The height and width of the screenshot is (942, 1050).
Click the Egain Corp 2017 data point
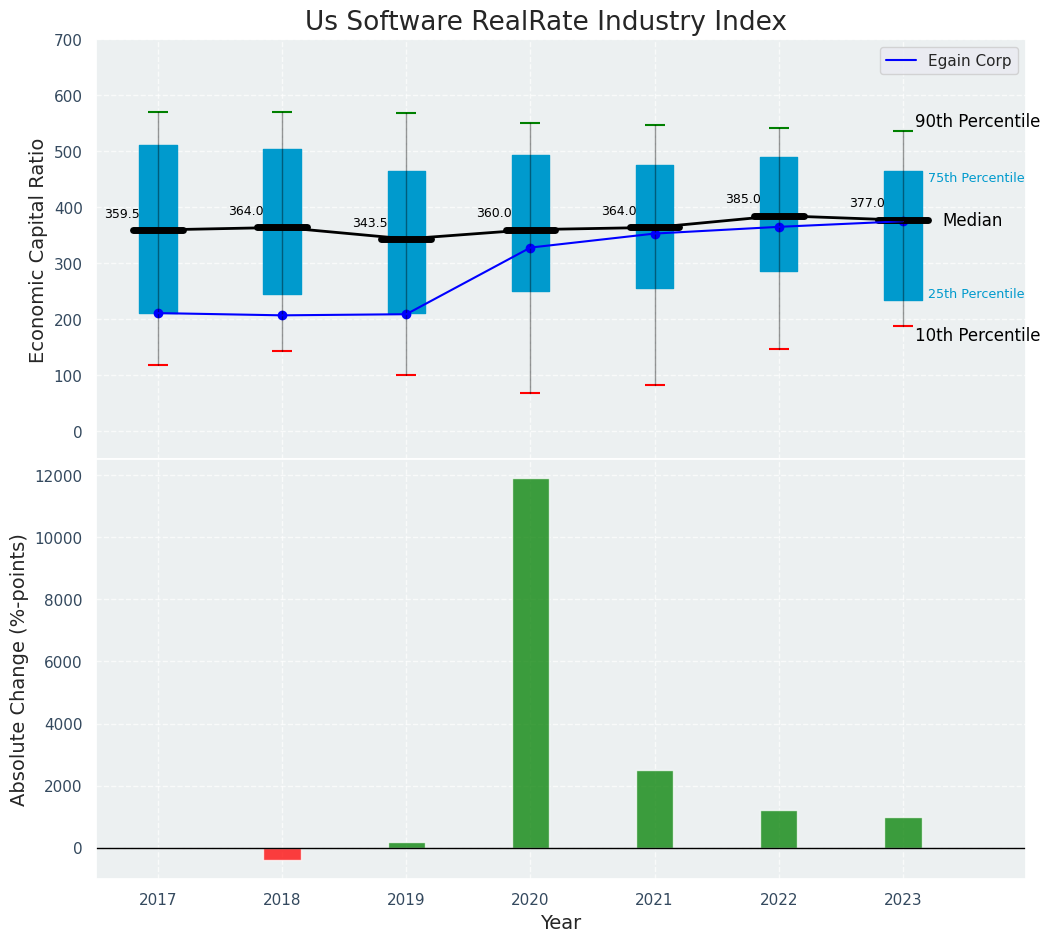pyautogui.click(x=158, y=313)
